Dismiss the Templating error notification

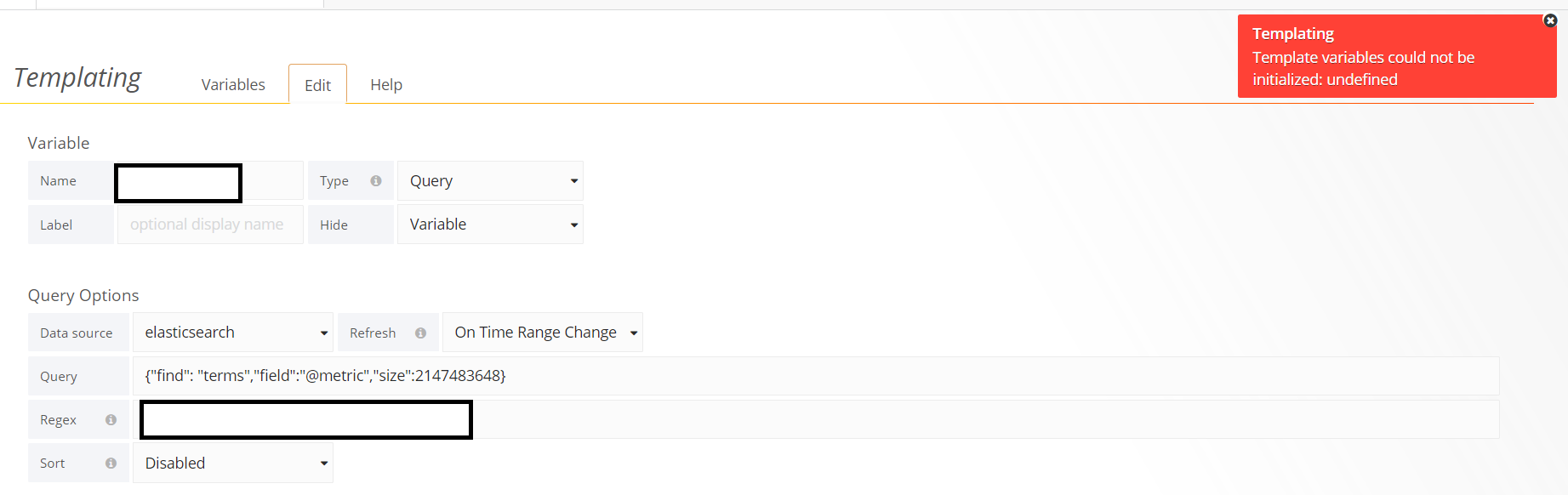[x=1550, y=20]
